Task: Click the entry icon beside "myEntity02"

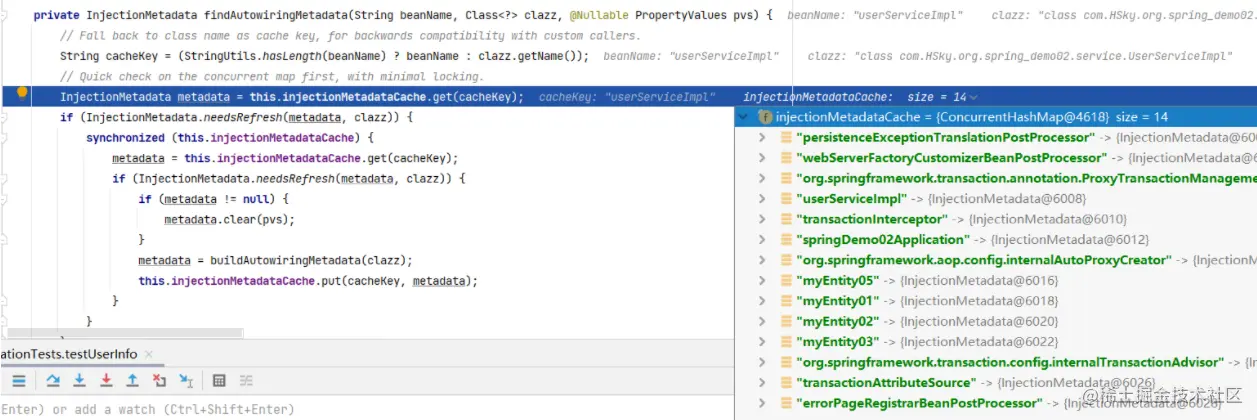Action: coord(787,321)
